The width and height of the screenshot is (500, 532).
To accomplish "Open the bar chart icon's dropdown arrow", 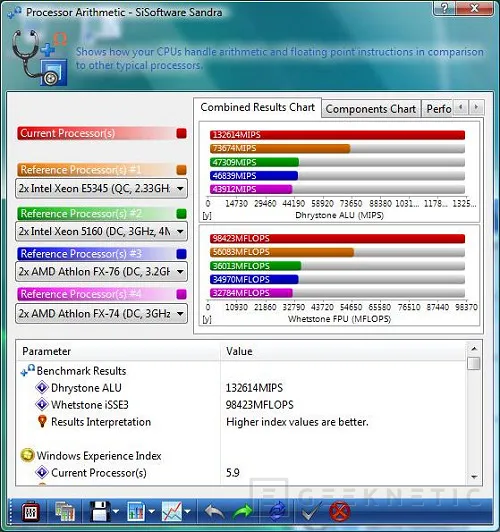I will pyautogui.click(x=152, y=511).
